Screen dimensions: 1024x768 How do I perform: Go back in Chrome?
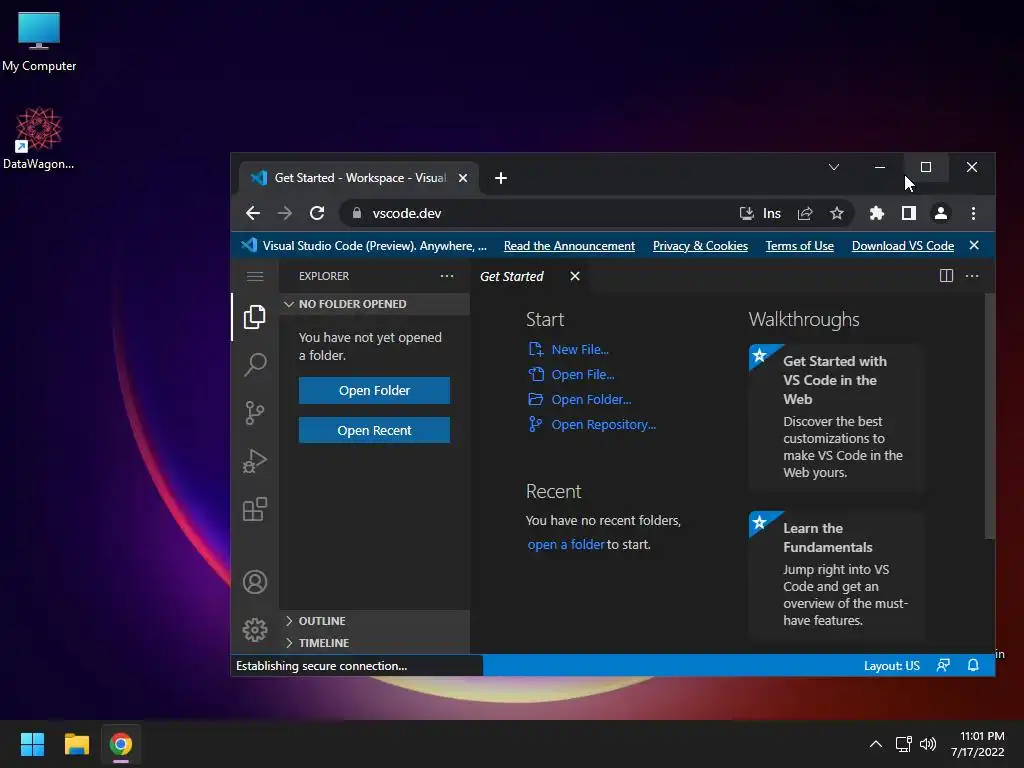253,213
